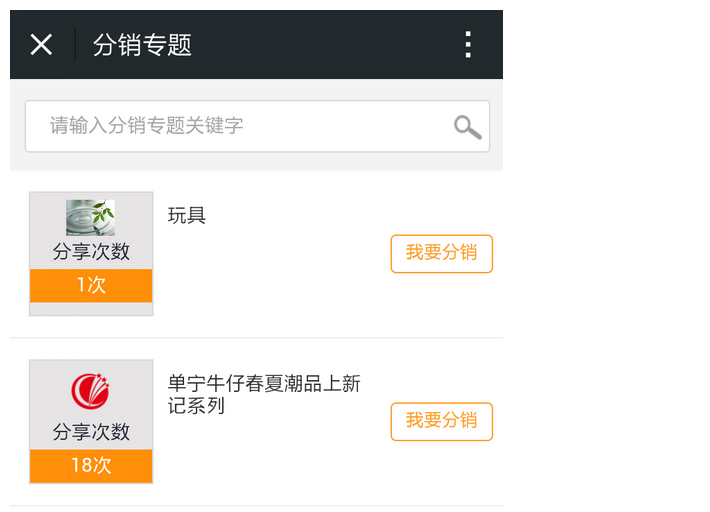Viewport: 710px width, 512px height.
Task: Click the orange 18次 share count bar
Action: click(x=91, y=465)
